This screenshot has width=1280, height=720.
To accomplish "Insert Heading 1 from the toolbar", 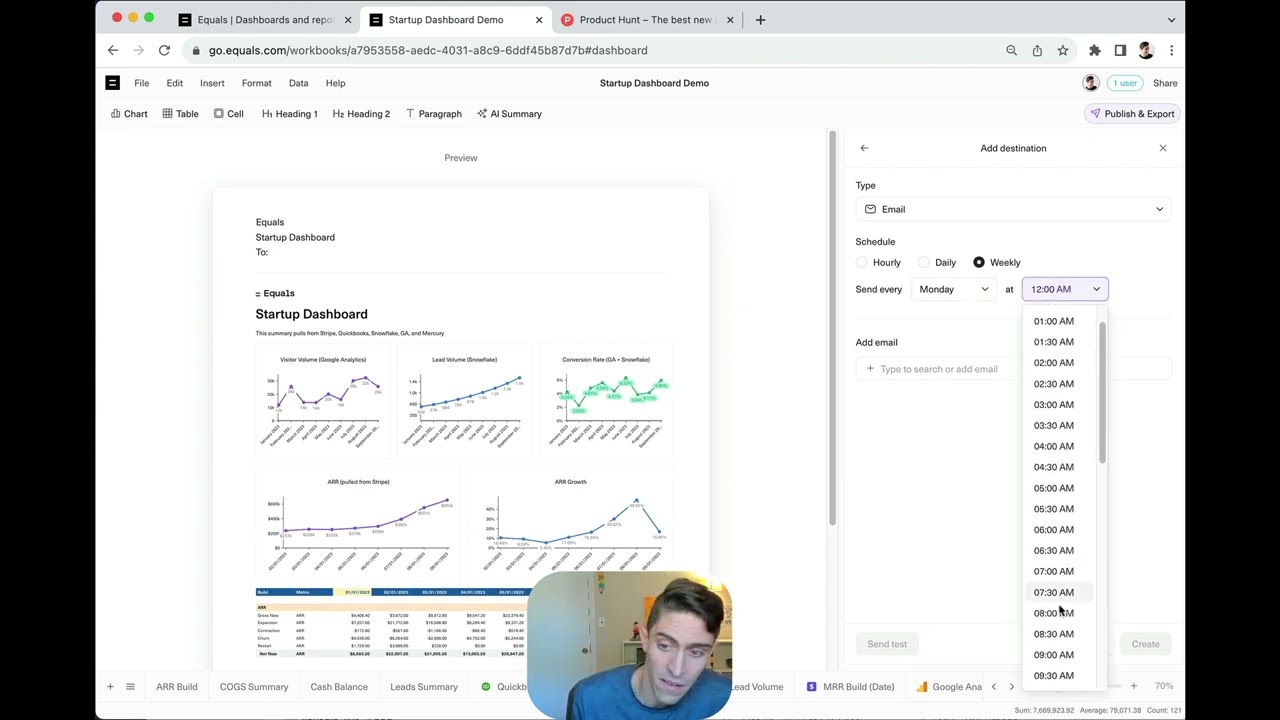I will point(290,114).
